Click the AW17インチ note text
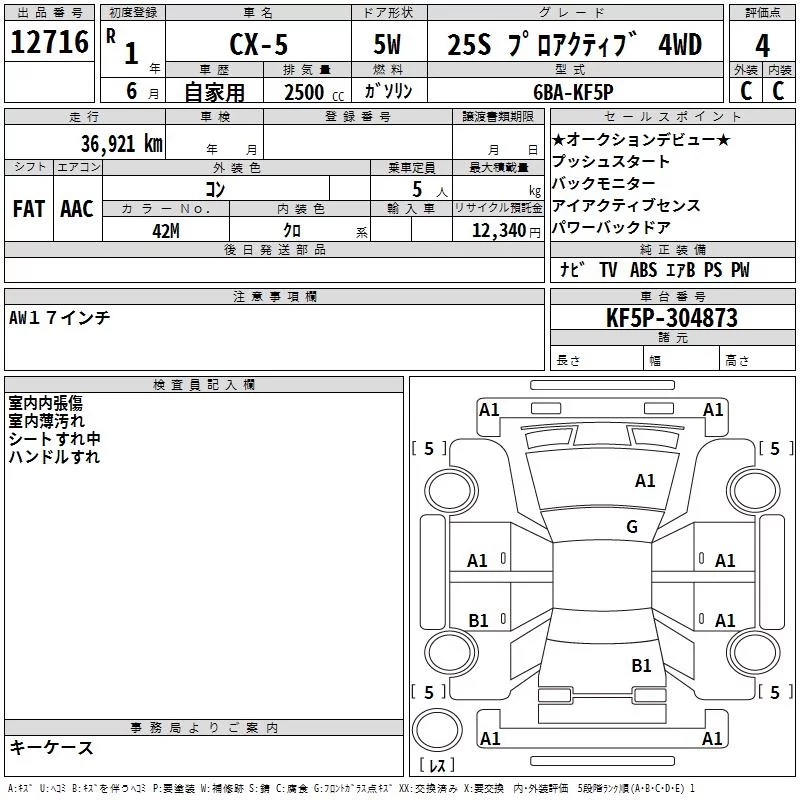 point(60,317)
